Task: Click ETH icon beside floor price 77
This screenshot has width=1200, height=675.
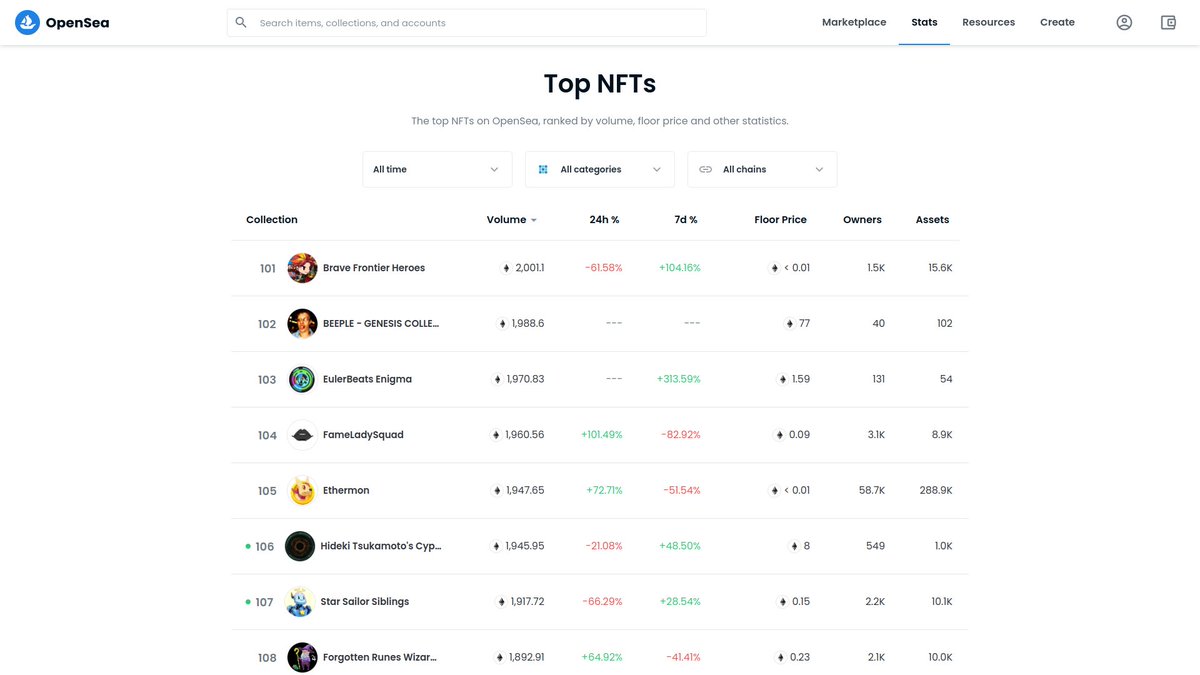Action: pyautogui.click(x=790, y=324)
